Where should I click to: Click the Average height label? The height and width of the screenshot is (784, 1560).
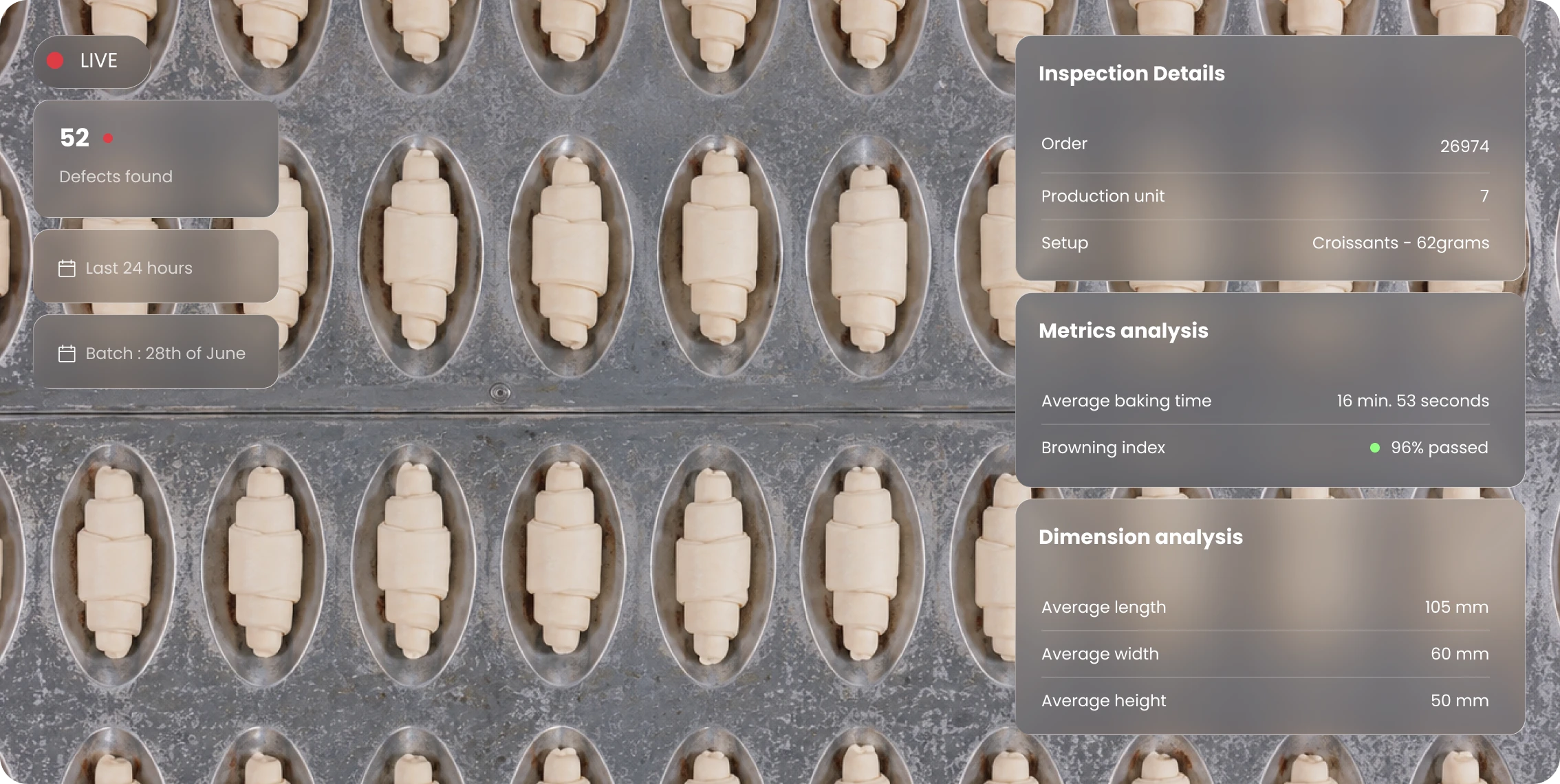1103,701
